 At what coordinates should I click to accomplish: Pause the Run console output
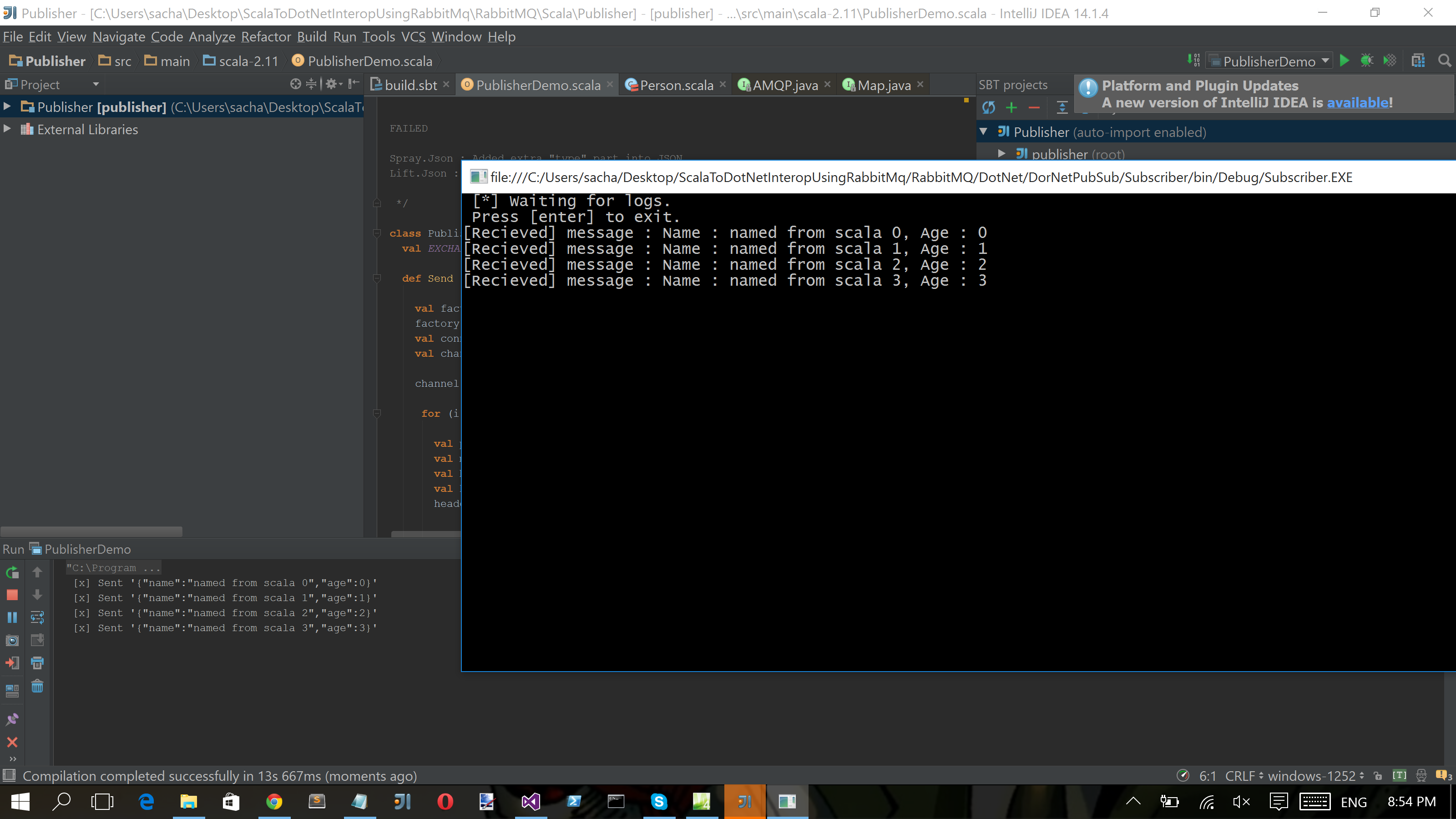point(12,617)
